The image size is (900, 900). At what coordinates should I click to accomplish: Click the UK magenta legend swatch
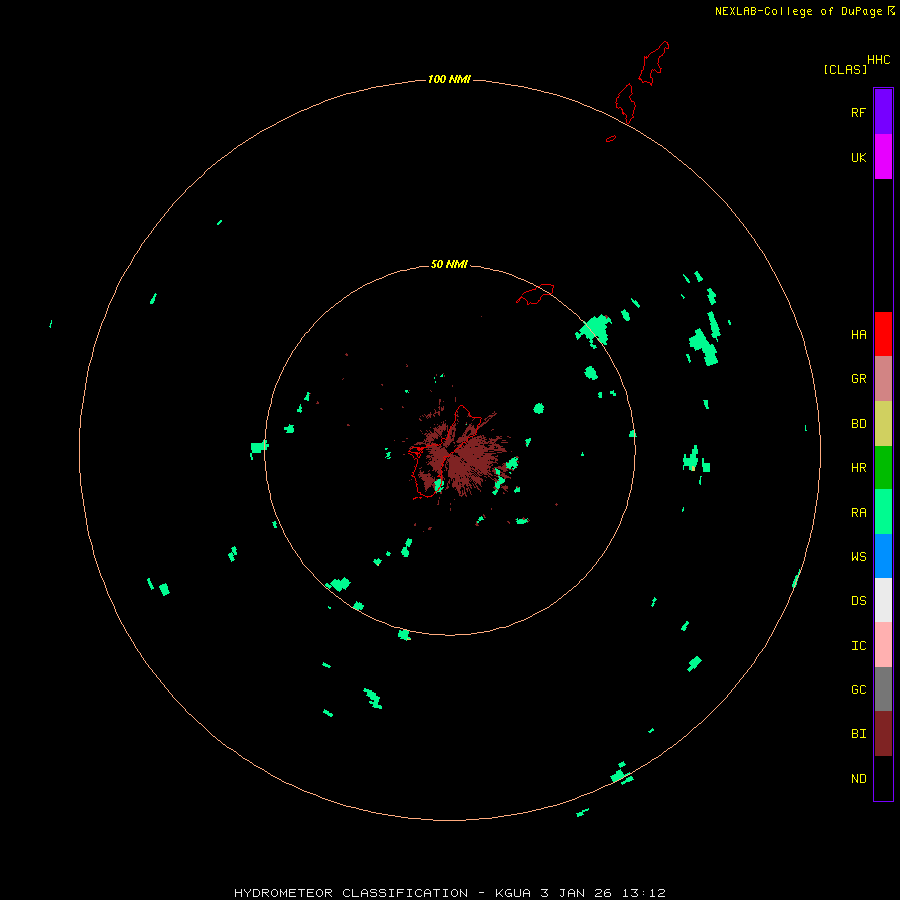(883, 157)
